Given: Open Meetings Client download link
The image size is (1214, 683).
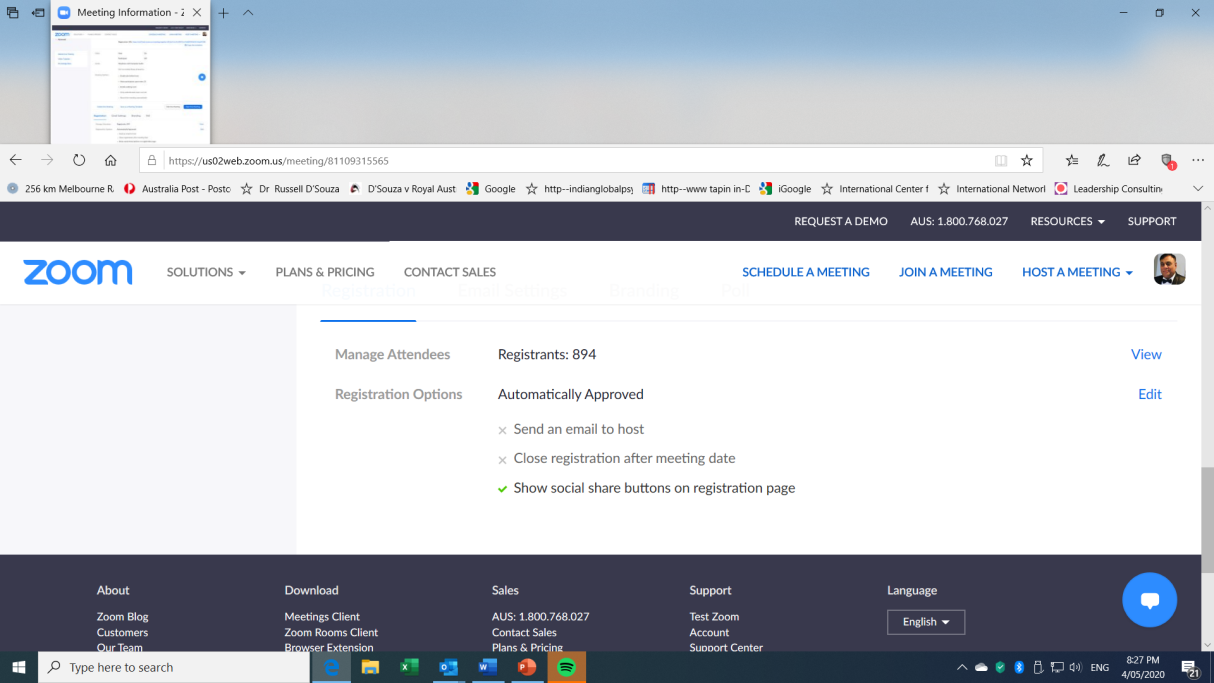Looking at the screenshot, I should click(x=322, y=617).
